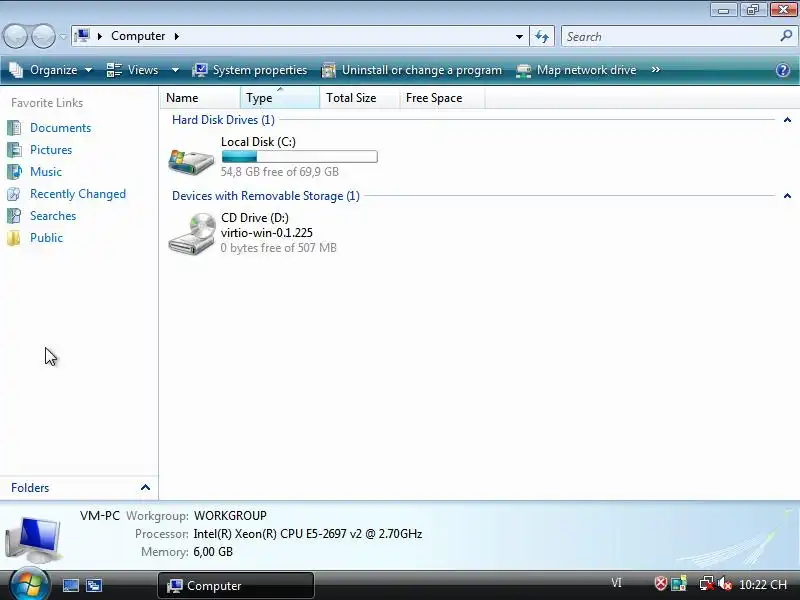Open the Pictures favorite link
800x600 pixels.
point(51,150)
